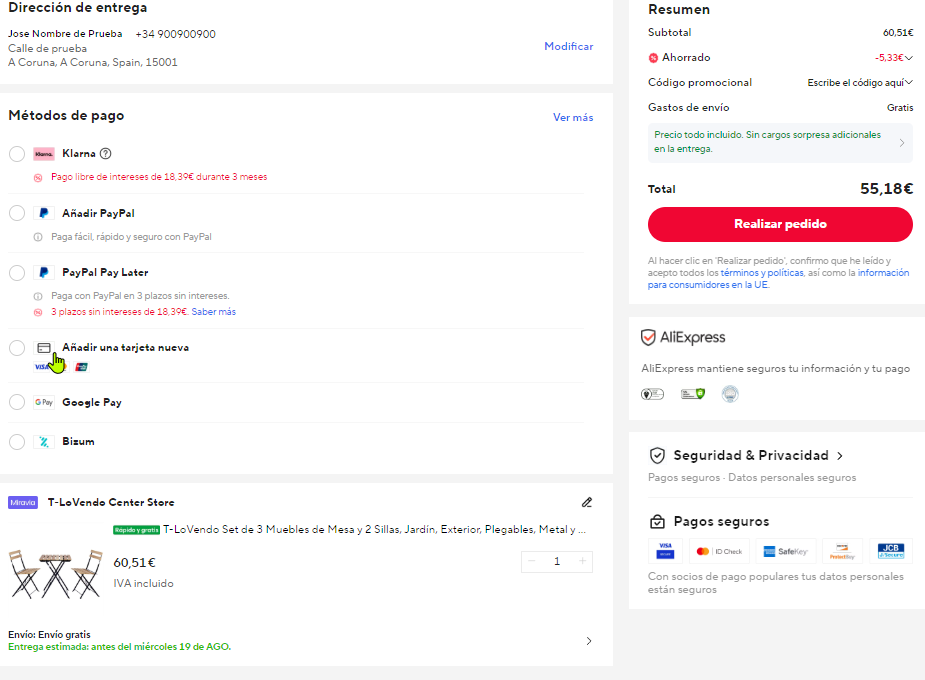Viewport: 925px width, 680px height.
Task: Increase product quantity with plus button
Action: pyautogui.click(x=582, y=561)
